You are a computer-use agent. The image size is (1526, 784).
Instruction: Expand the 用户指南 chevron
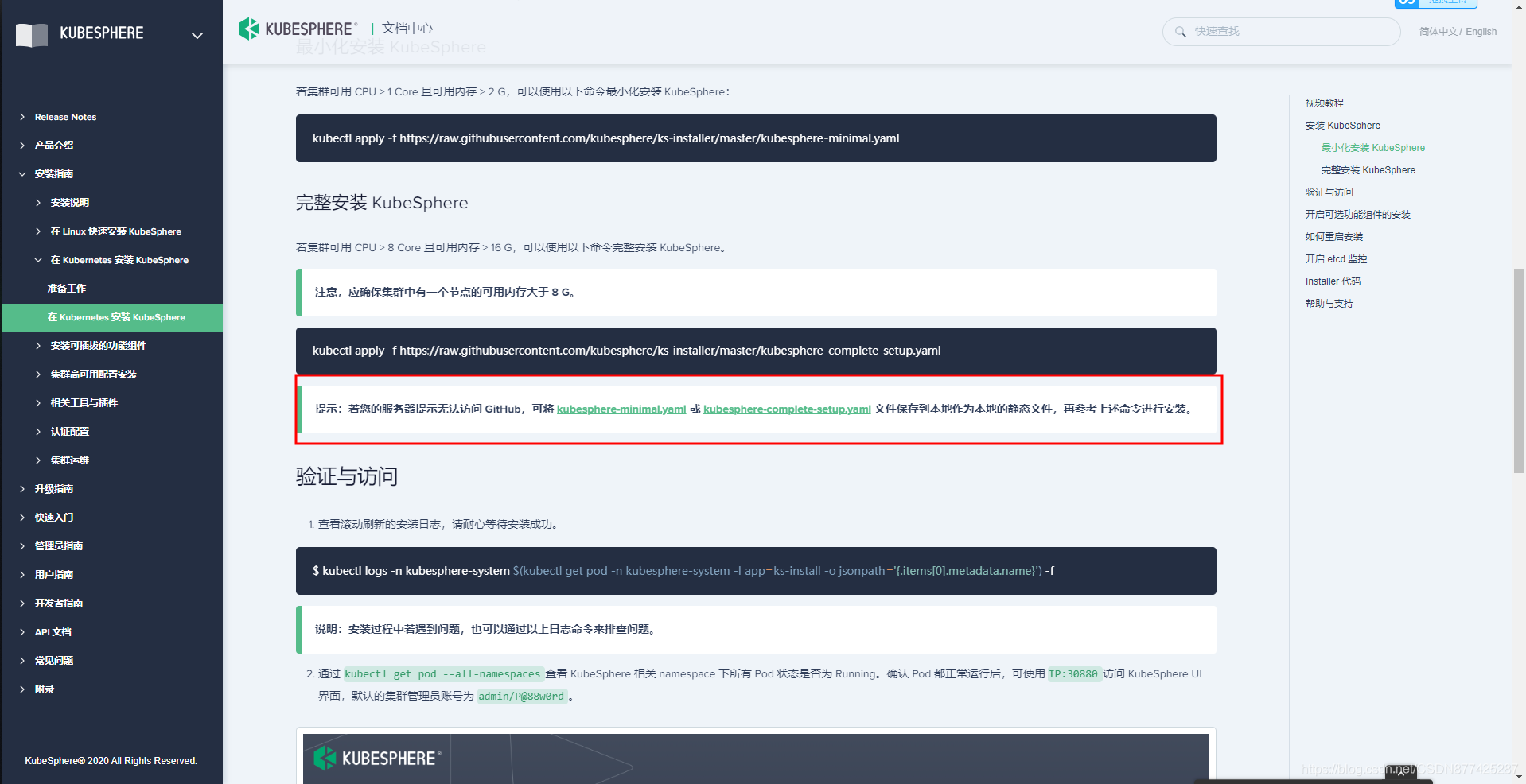pos(22,575)
